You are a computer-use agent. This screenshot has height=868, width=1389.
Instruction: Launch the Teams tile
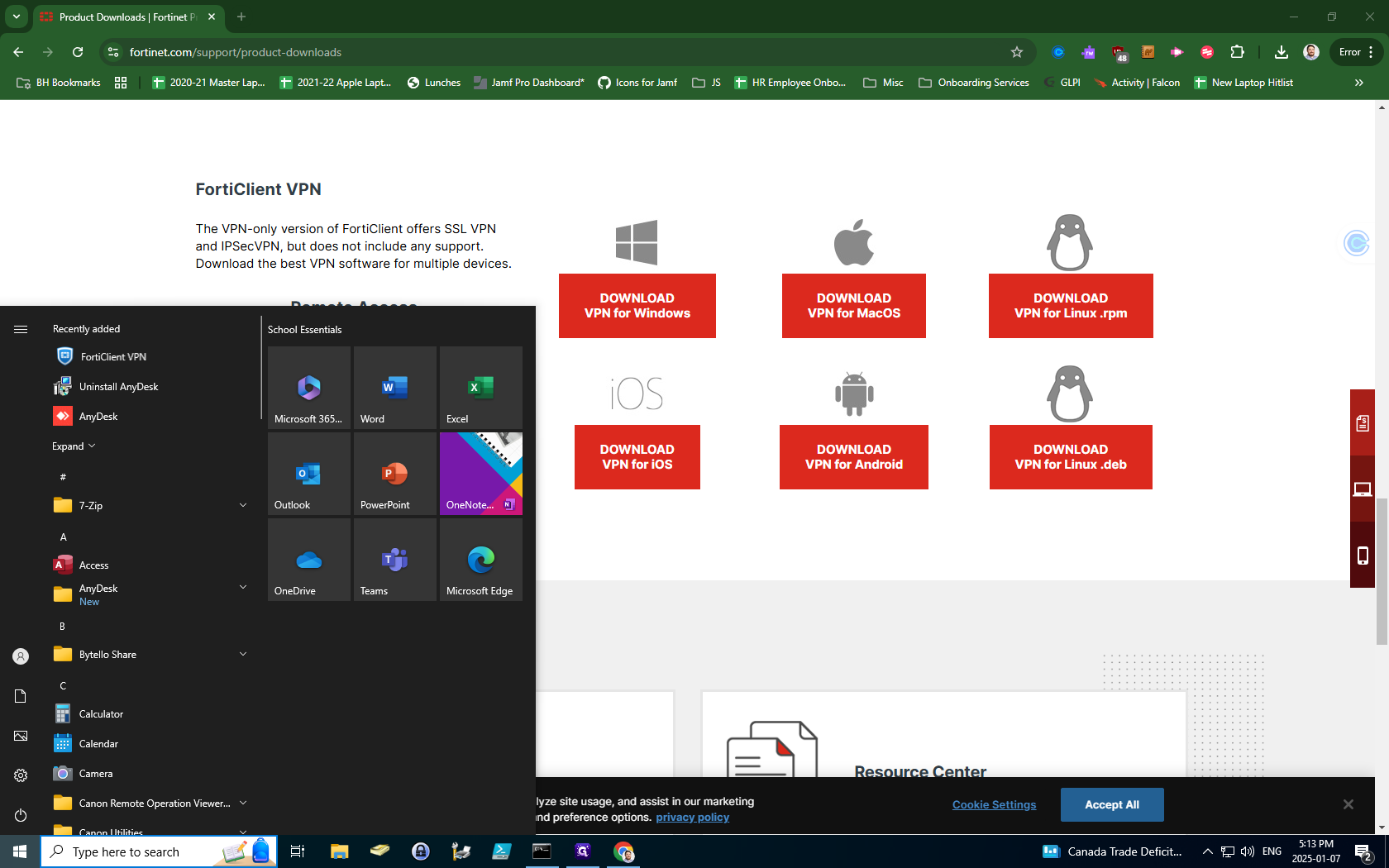coord(395,560)
